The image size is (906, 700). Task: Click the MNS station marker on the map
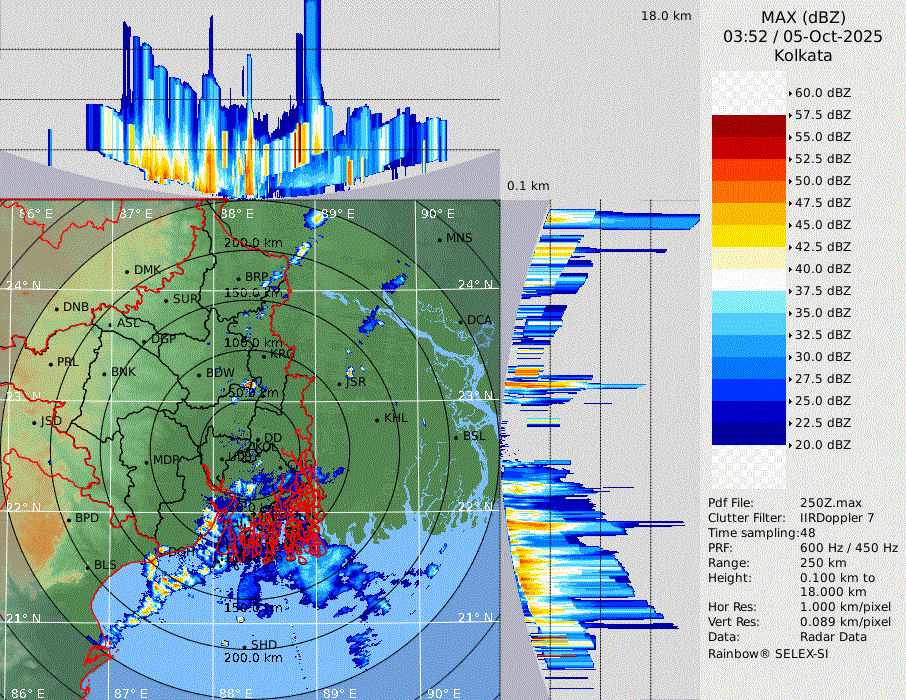[439, 239]
